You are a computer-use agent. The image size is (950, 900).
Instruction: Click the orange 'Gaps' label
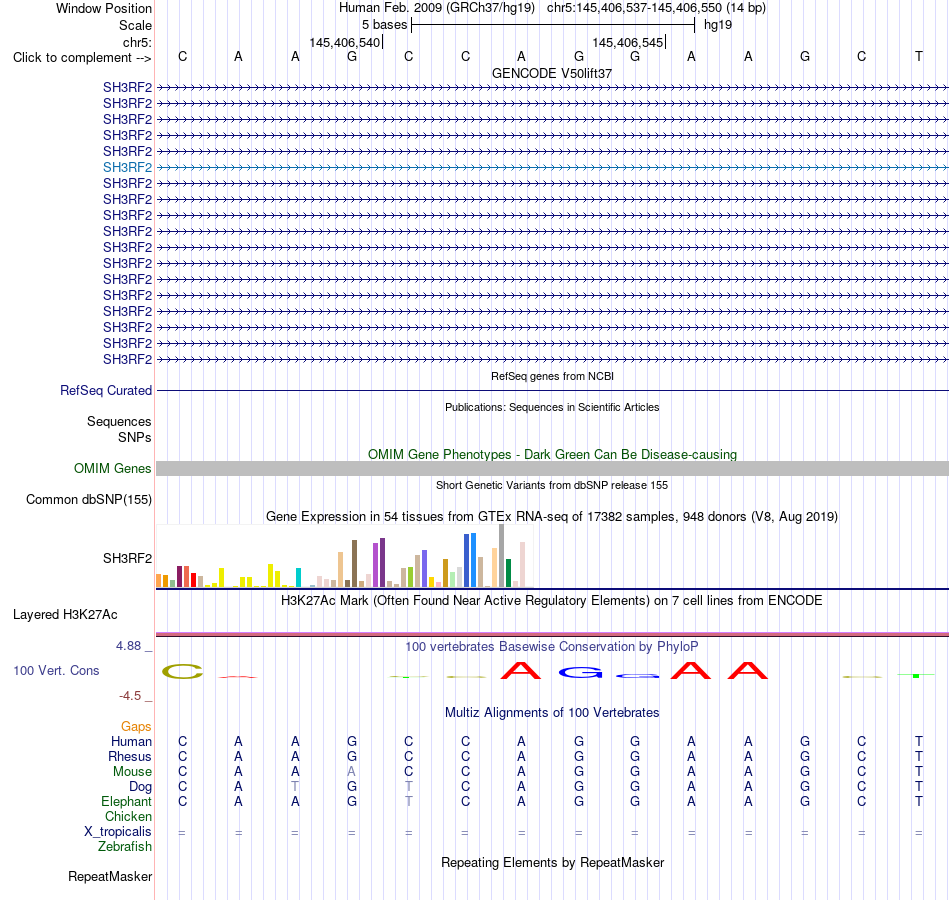136,726
